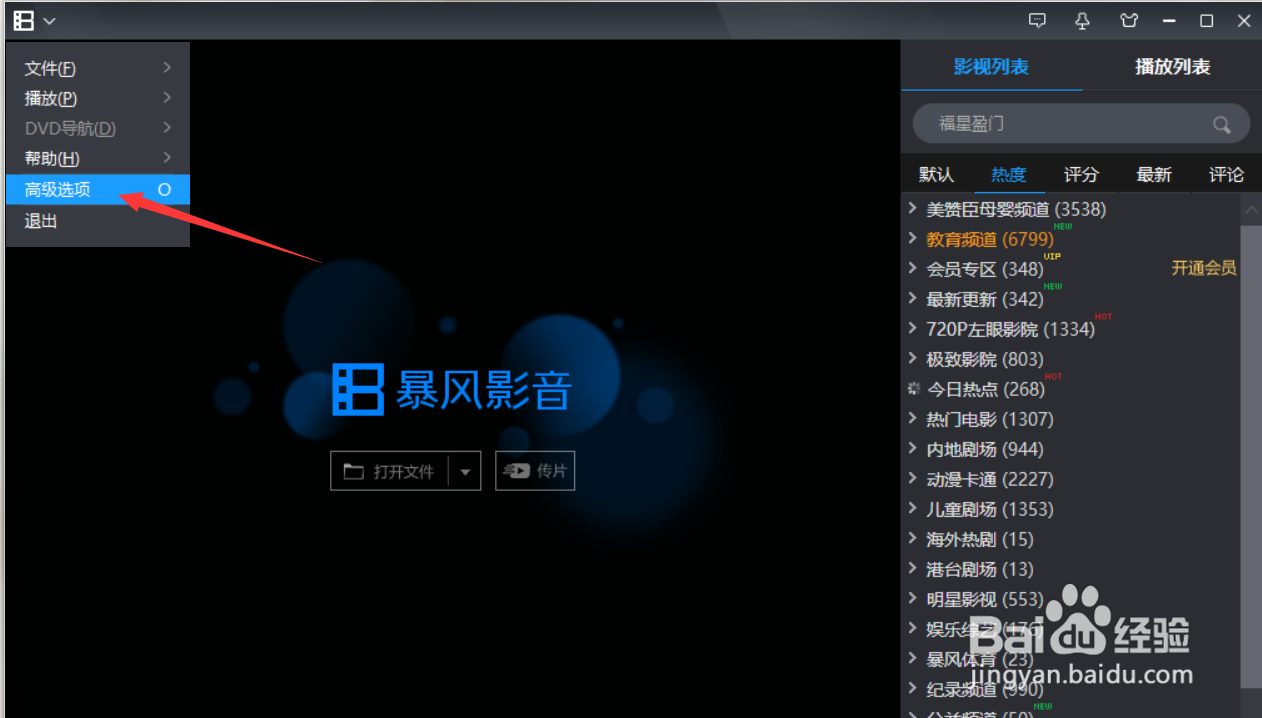Screen dimensions: 1262x718
Task: Sort list by 评论
Action: 1226,174
